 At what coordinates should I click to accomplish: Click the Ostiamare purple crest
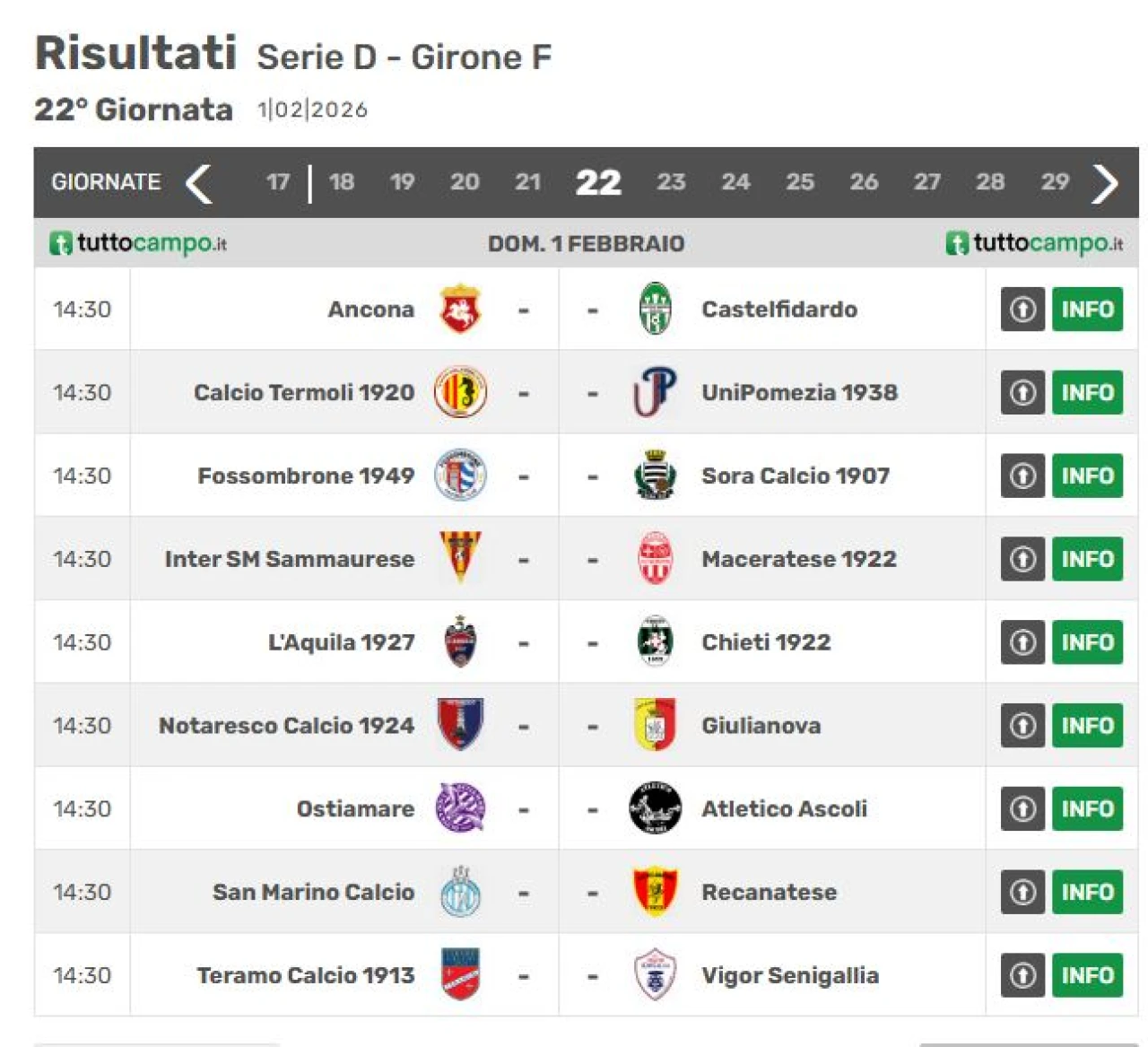coord(460,808)
